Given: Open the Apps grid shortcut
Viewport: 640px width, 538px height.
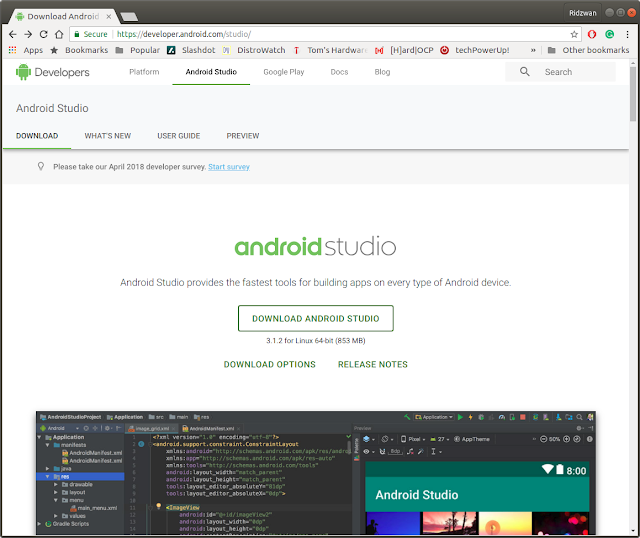Looking at the screenshot, I should (x=25, y=50).
